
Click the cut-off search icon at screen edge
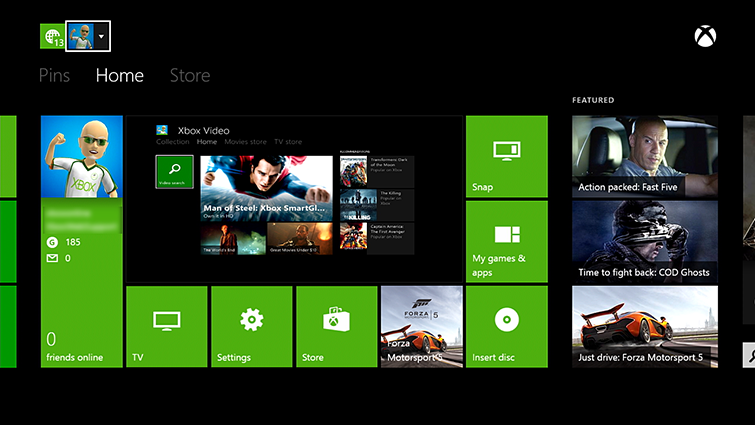coord(750,355)
